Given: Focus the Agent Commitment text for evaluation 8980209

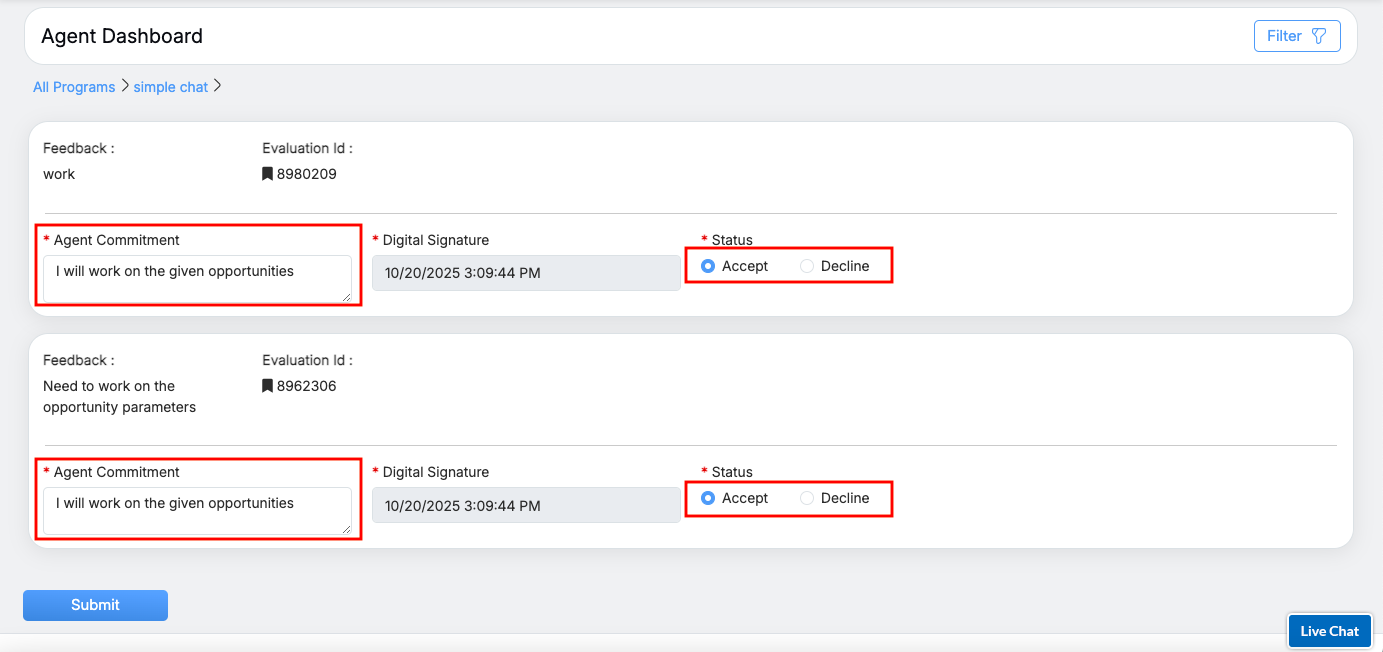Looking at the screenshot, I should tap(196, 277).
